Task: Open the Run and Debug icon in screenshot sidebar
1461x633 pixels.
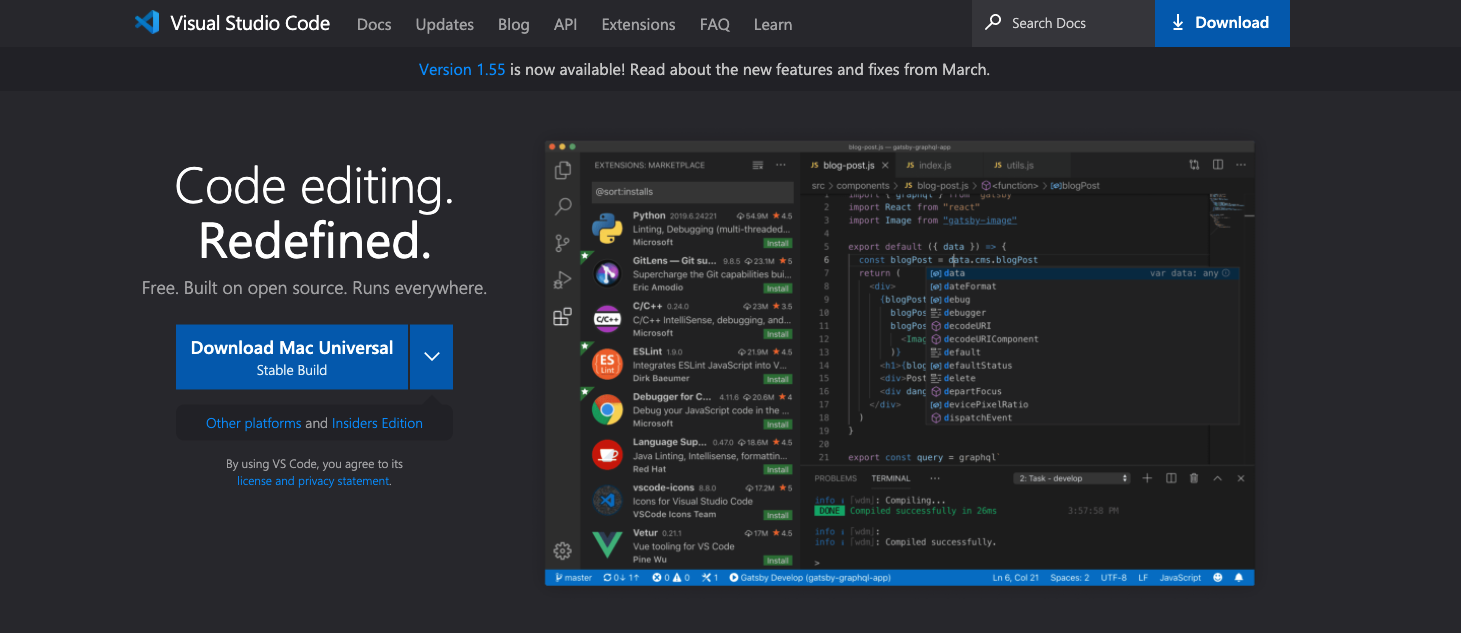Action: pyautogui.click(x=563, y=280)
